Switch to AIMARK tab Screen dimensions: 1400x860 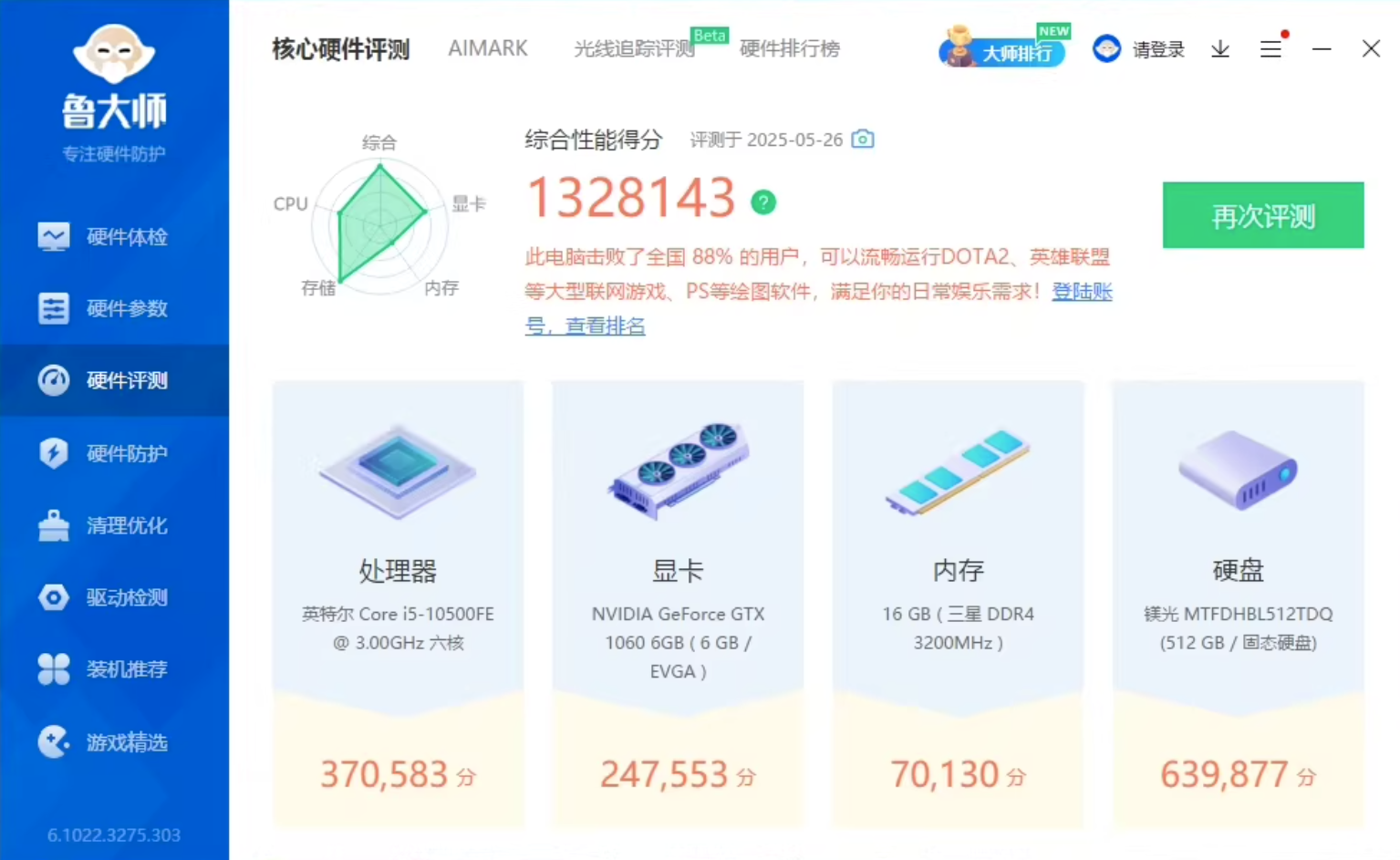488,48
